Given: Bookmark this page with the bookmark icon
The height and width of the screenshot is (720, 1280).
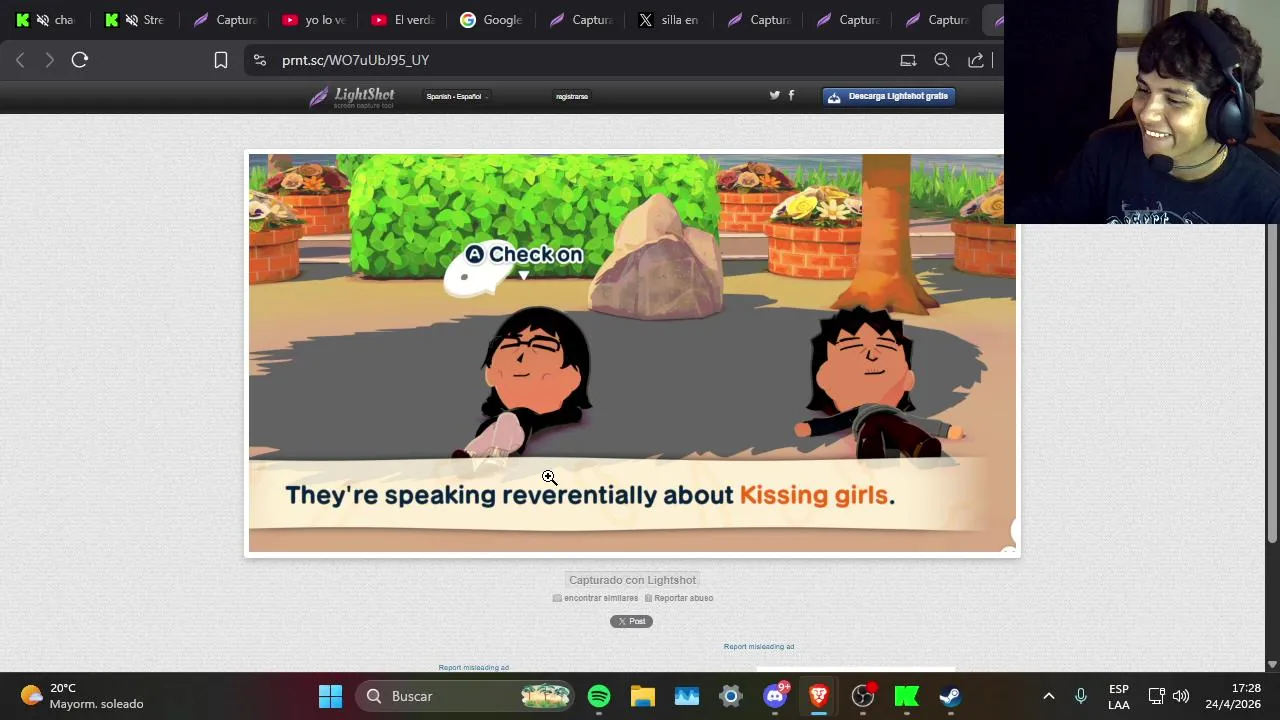Looking at the screenshot, I should click(x=221, y=60).
